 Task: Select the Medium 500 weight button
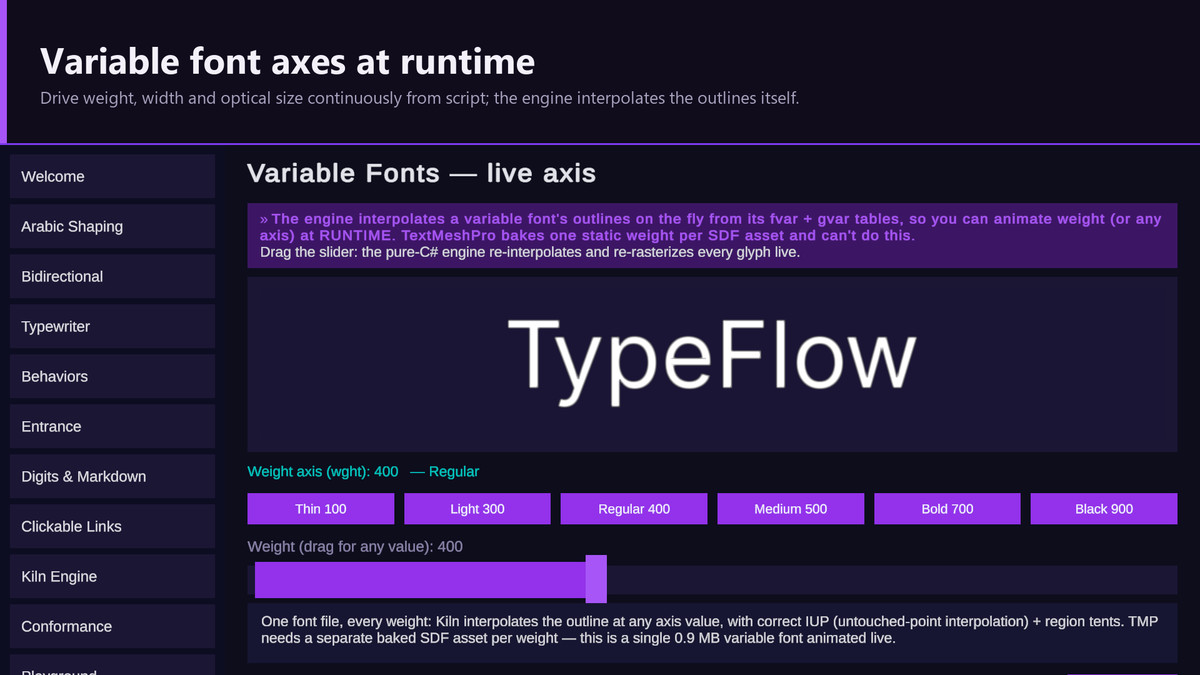pyautogui.click(x=791, y=509)
